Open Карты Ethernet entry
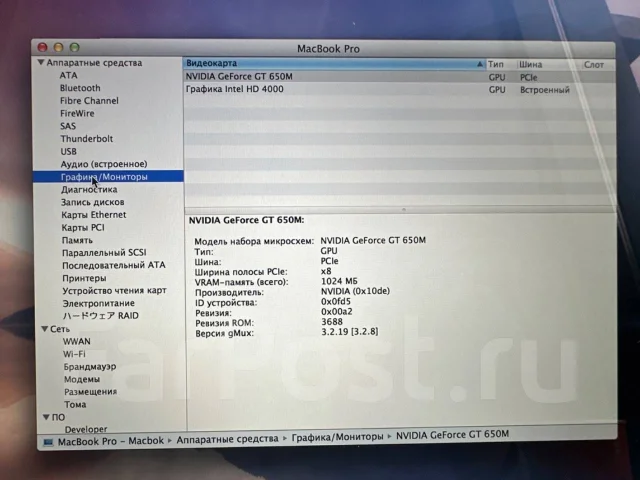The image size is (640, 480). (x=93, y=215)
